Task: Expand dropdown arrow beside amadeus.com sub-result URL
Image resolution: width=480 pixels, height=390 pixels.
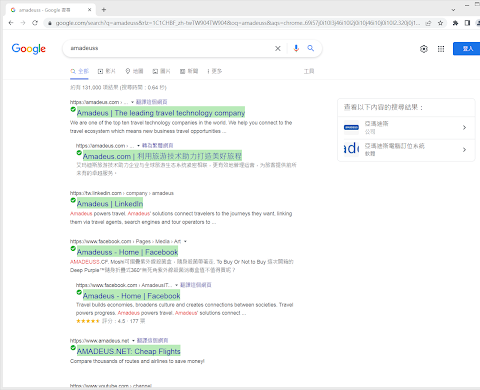Action: click(138, 146)
